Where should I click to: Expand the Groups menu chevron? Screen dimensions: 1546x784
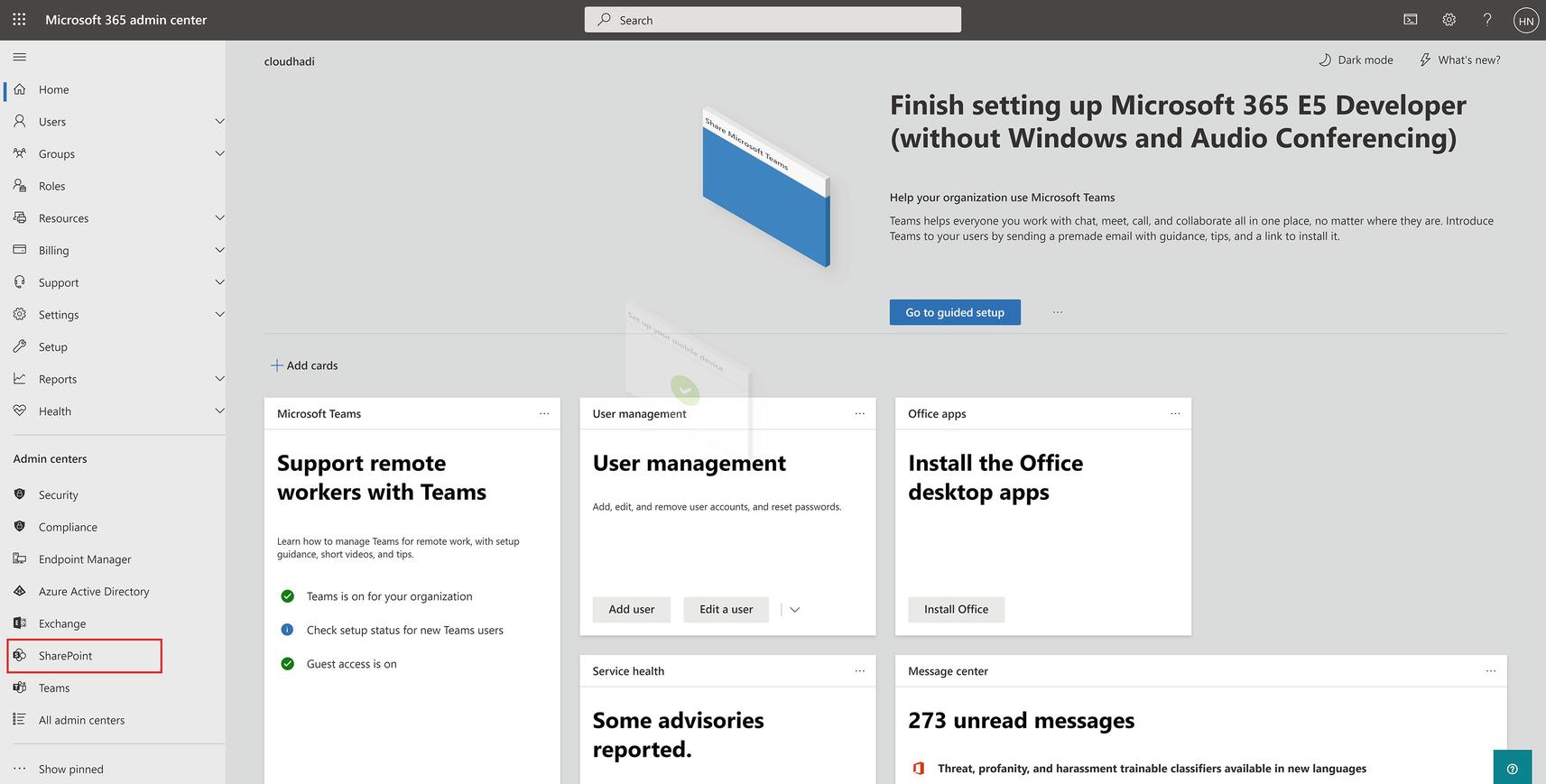[x=219, y=153]
